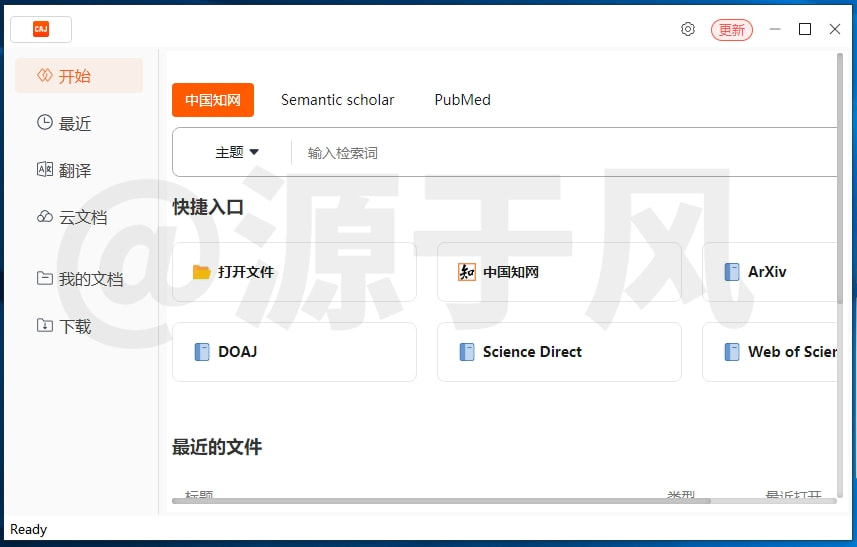Click the clock icon beside 最近

(45, 122)
